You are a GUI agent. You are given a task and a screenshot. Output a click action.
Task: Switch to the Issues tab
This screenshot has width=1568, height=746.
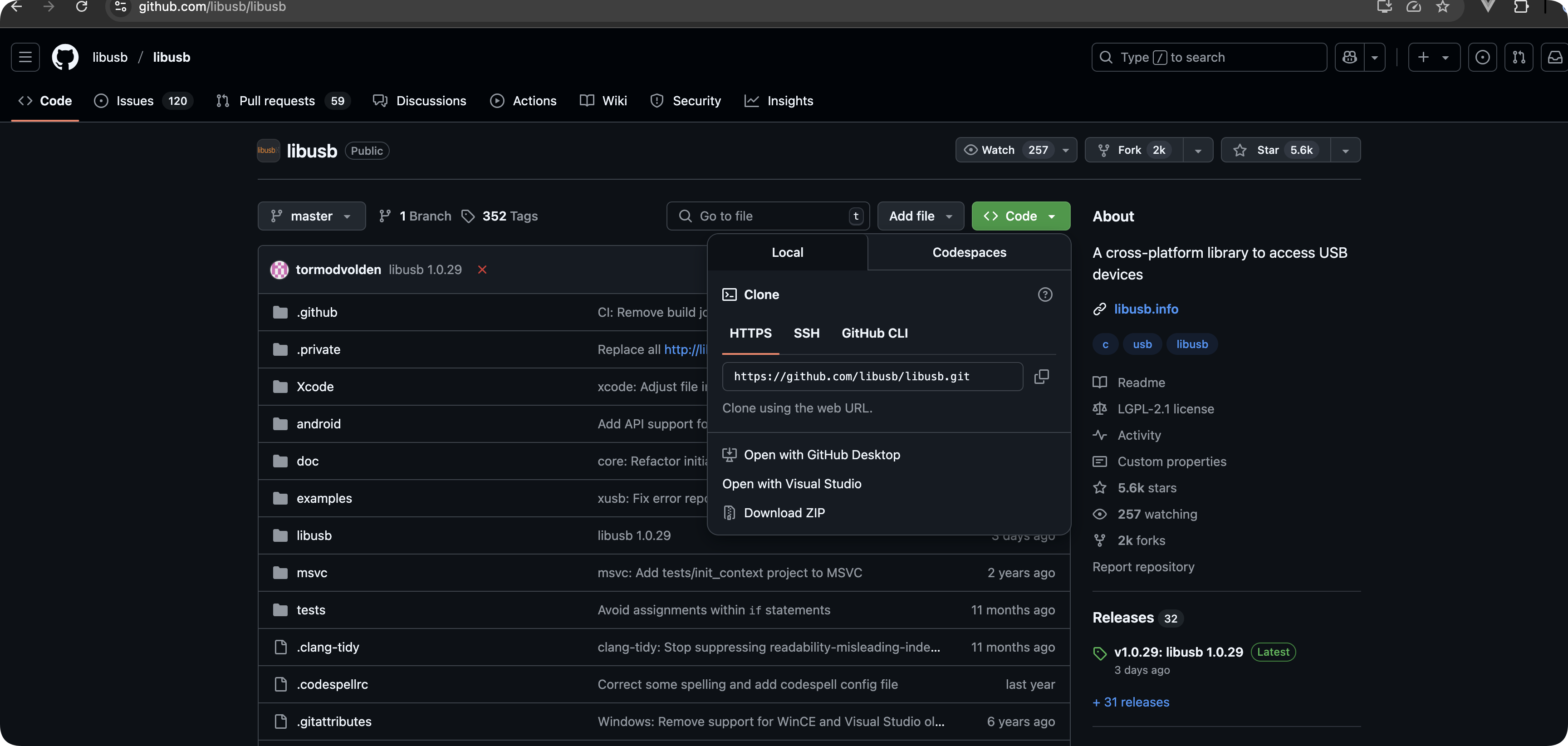143,101
